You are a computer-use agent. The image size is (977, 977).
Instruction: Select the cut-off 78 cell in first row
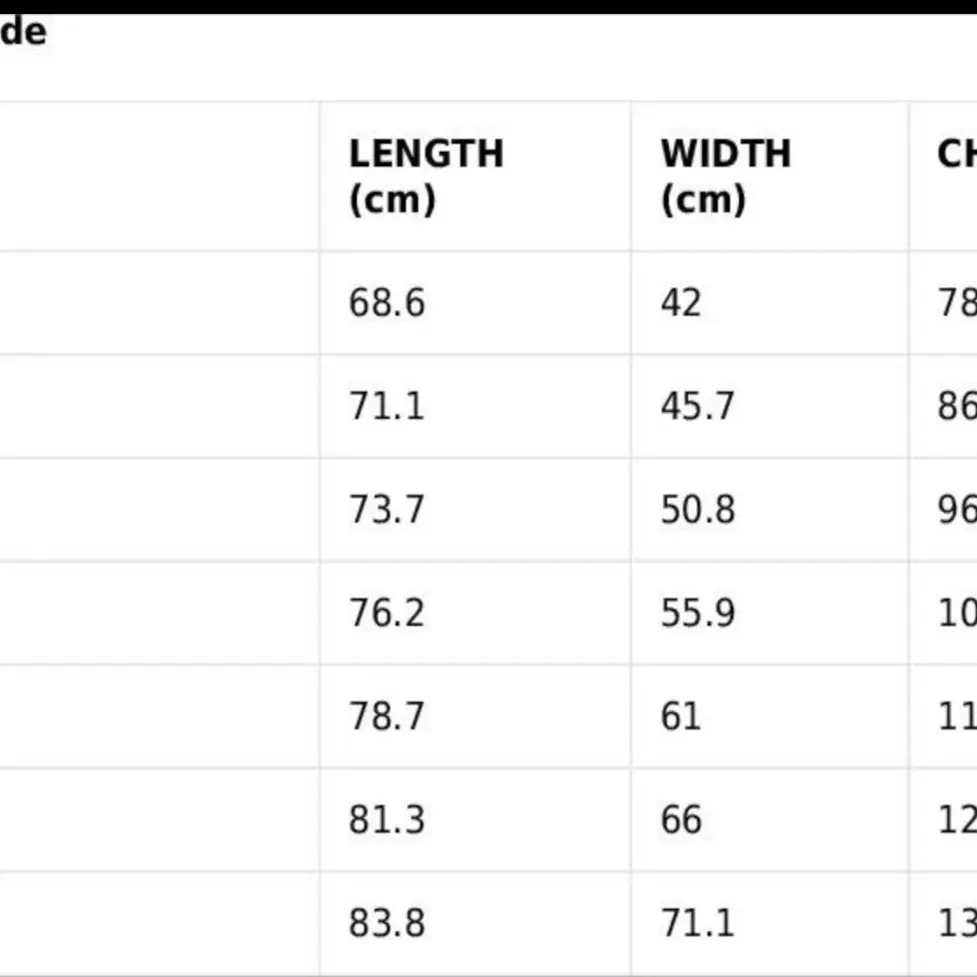coord(956,303)
